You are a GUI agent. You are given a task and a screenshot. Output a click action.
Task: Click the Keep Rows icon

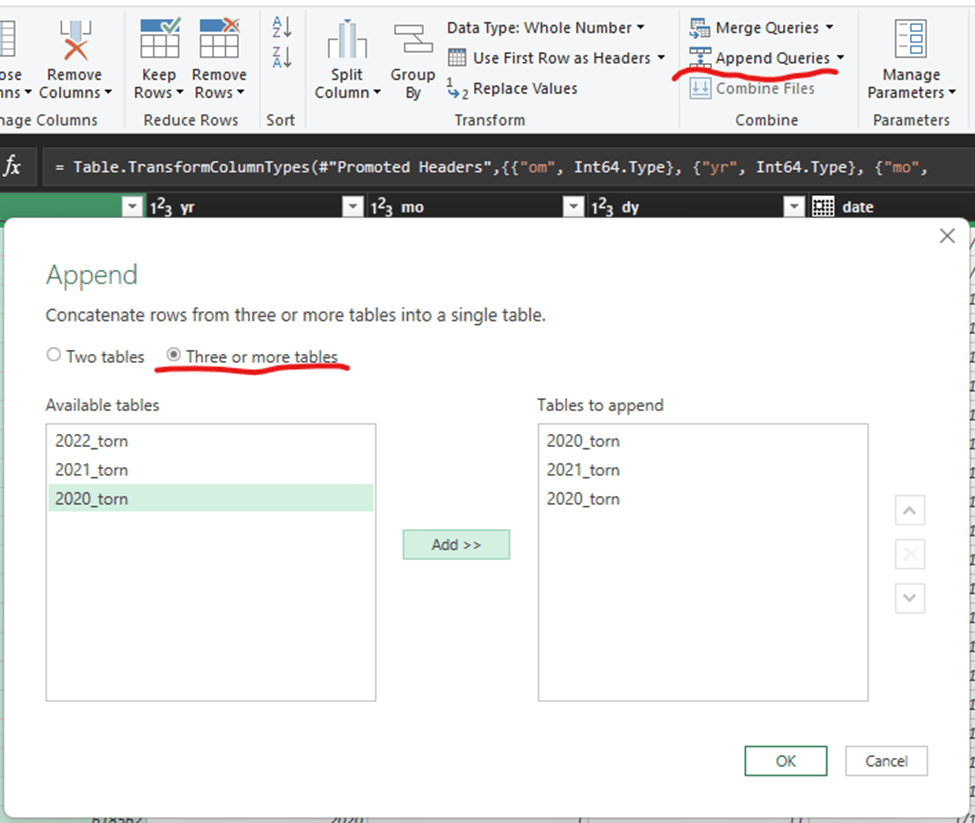pyautogui.click(x=159, y=40)
